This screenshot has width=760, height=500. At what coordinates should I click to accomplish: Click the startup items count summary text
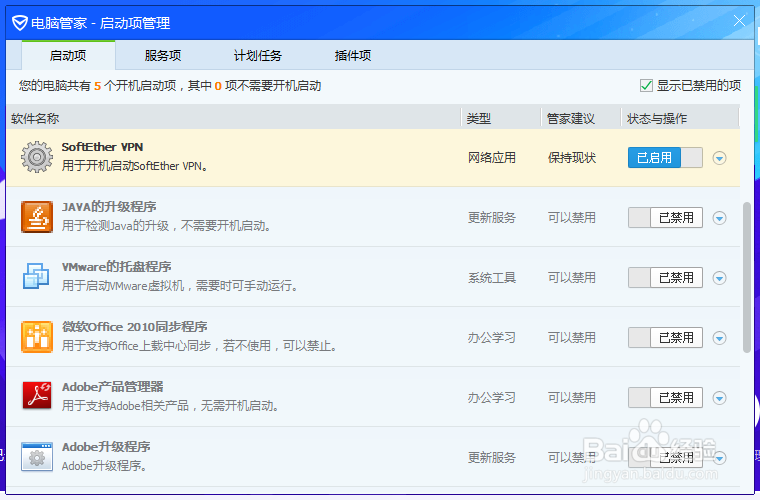pos(170,86)
